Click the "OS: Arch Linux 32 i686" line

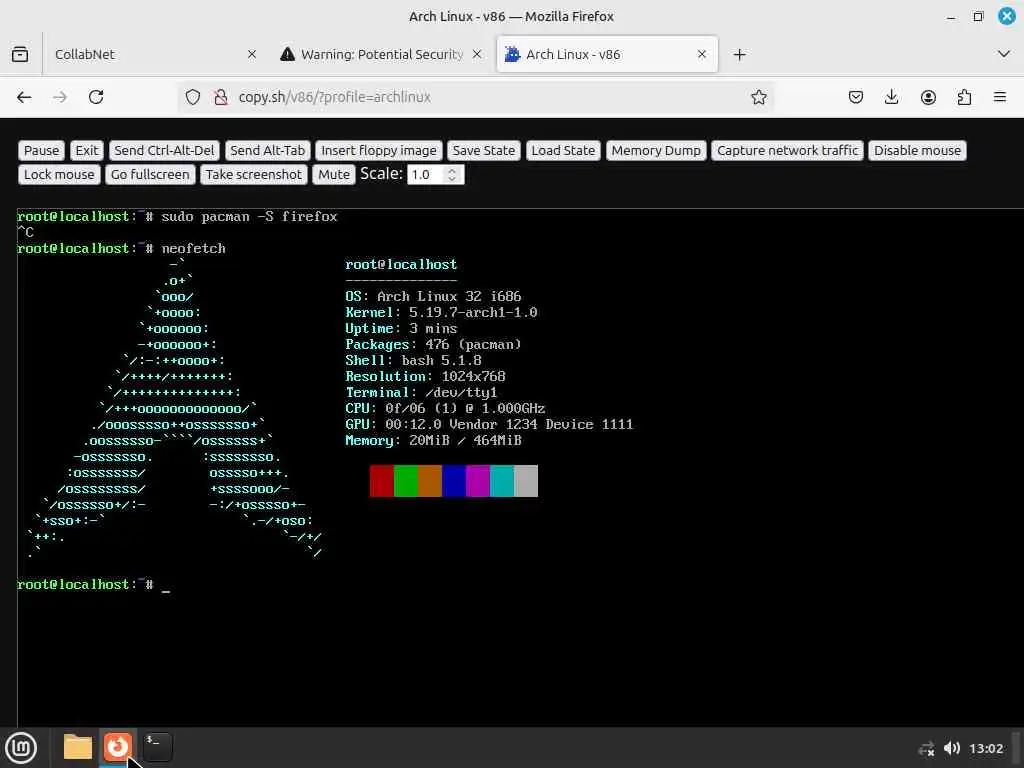(x=433, y=296)
